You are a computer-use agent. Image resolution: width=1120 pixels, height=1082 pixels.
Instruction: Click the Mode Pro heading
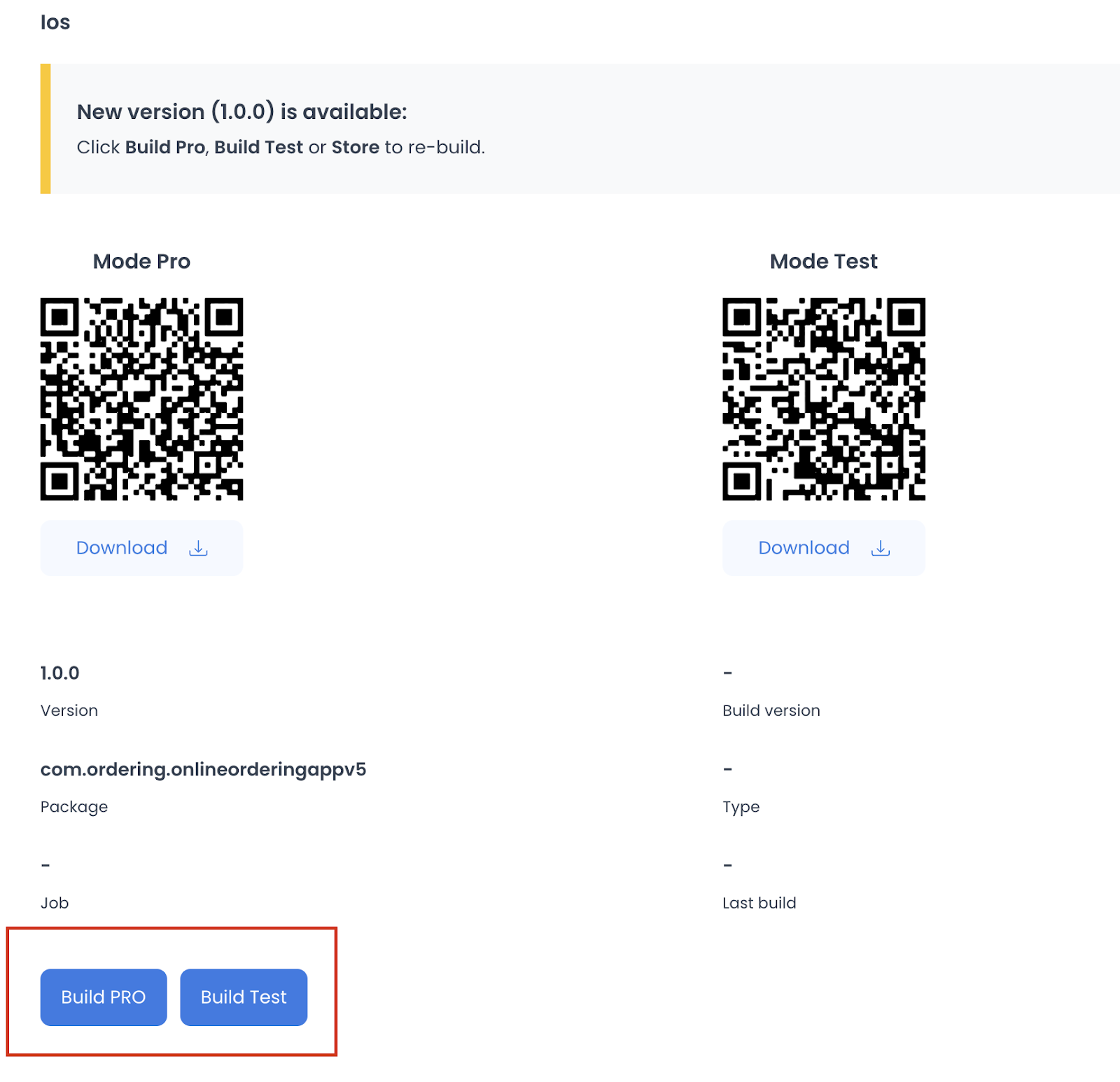coord(141,261)
